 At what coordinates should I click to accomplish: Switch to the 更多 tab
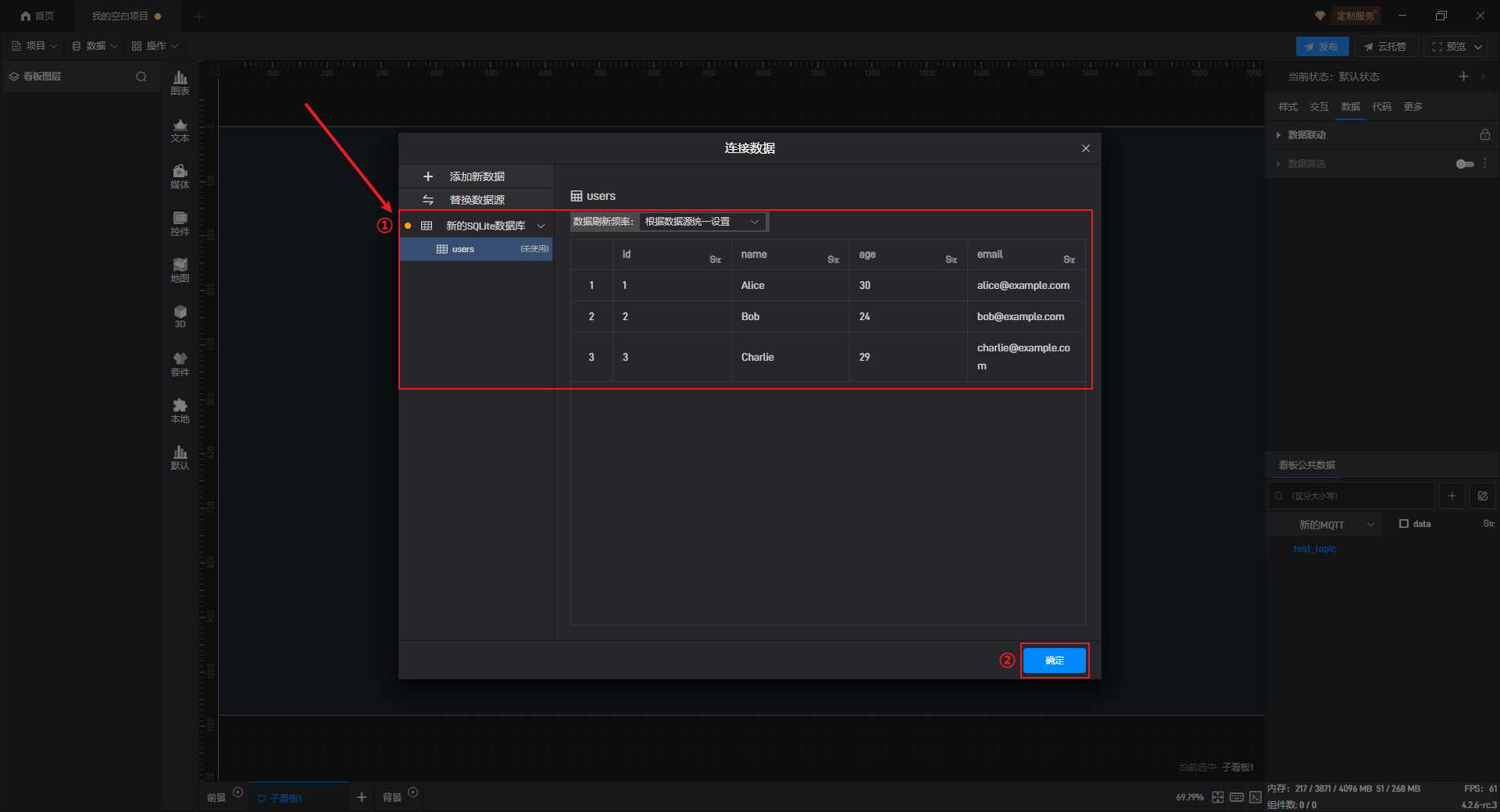pos(1412,107)
